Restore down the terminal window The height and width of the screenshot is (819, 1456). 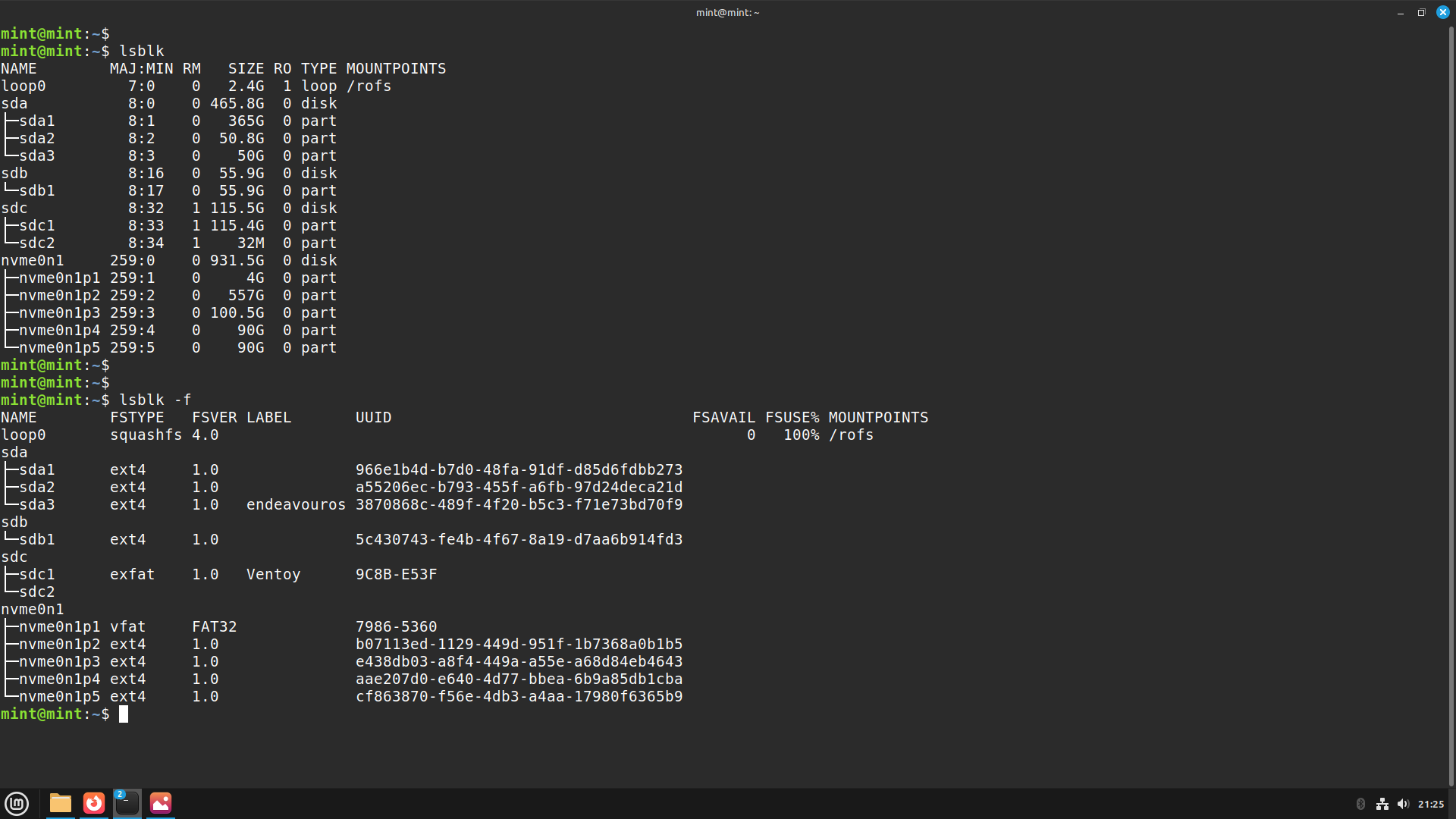pos(1421,13)
